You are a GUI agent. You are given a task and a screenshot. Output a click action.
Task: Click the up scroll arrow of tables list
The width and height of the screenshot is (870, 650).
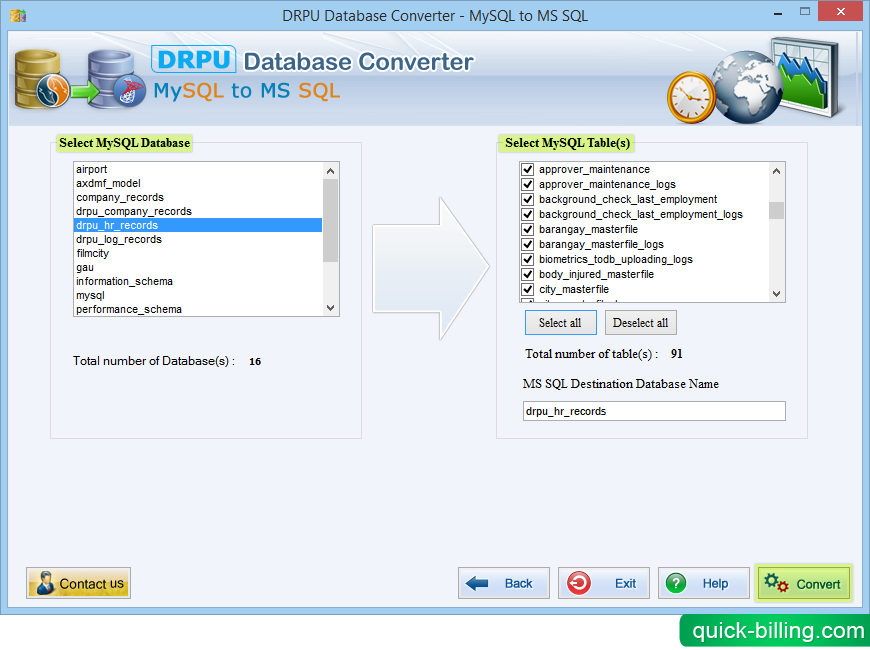coord(776,169)
